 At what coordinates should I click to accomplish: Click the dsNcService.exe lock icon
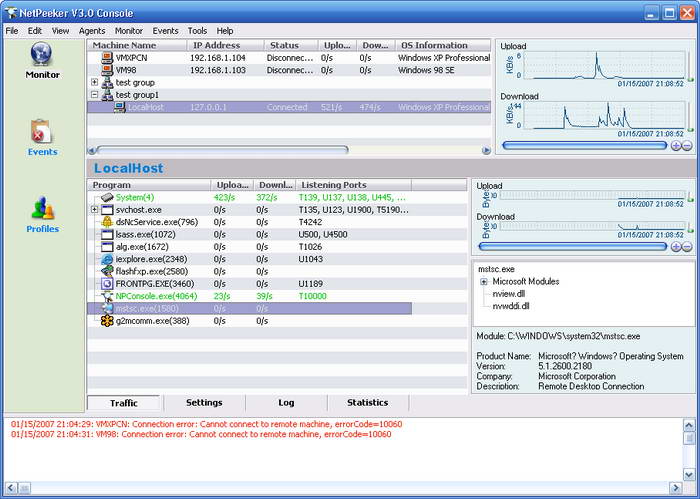pos(107,221)
